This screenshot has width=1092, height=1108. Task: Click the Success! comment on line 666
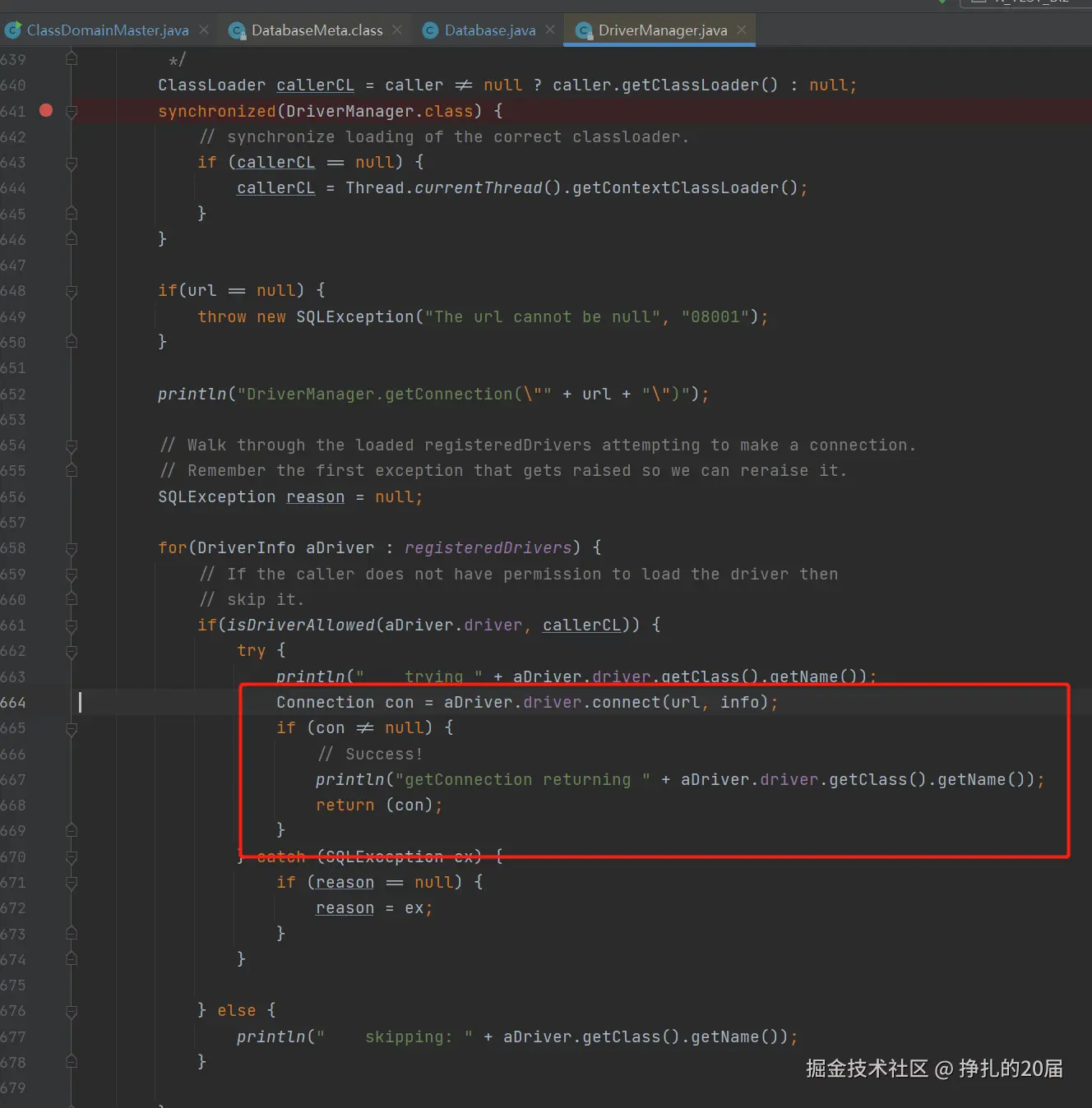[x=370, y=755]
